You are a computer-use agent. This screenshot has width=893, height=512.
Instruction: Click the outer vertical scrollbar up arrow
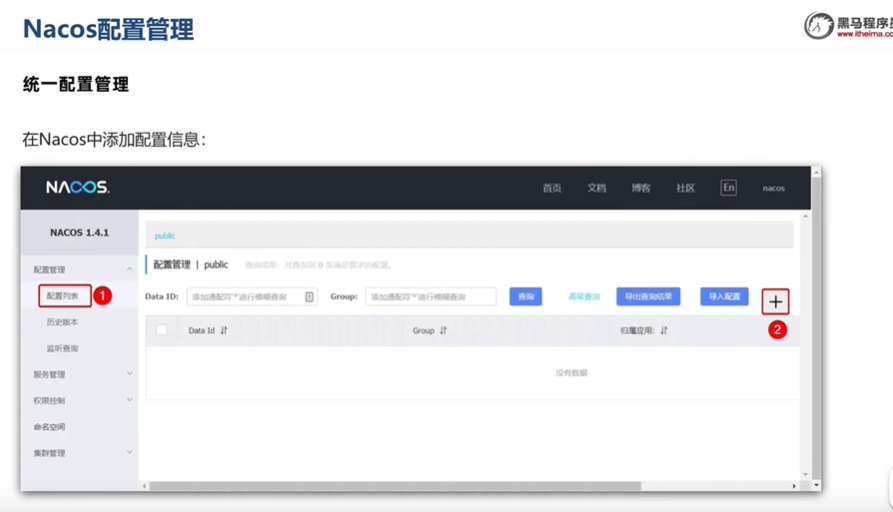[817, 172]
